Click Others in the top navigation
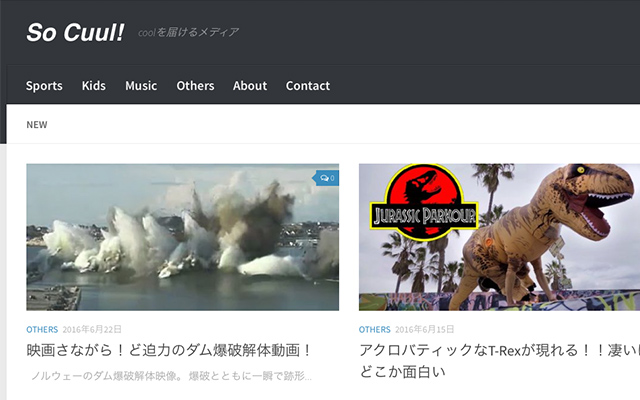Viewport: 640px width, 400px height. tap(195, 86)
